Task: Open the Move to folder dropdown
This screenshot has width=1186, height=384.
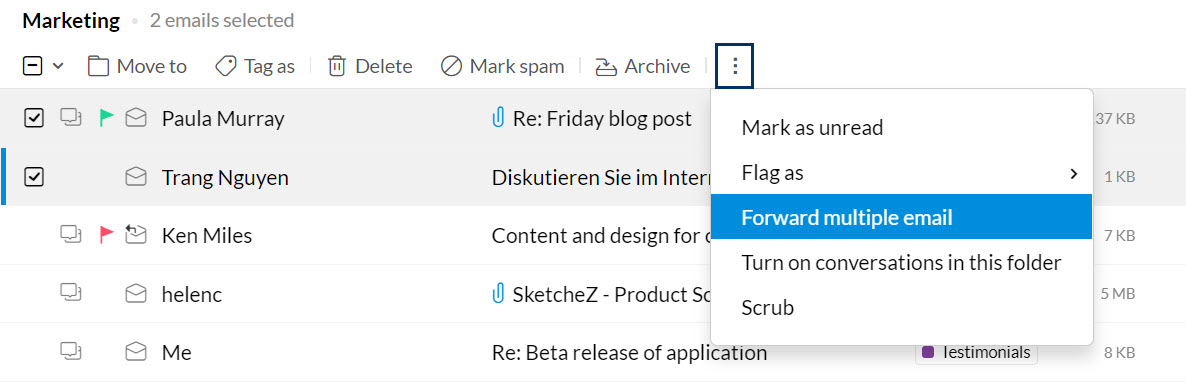Action: point(137,67)
